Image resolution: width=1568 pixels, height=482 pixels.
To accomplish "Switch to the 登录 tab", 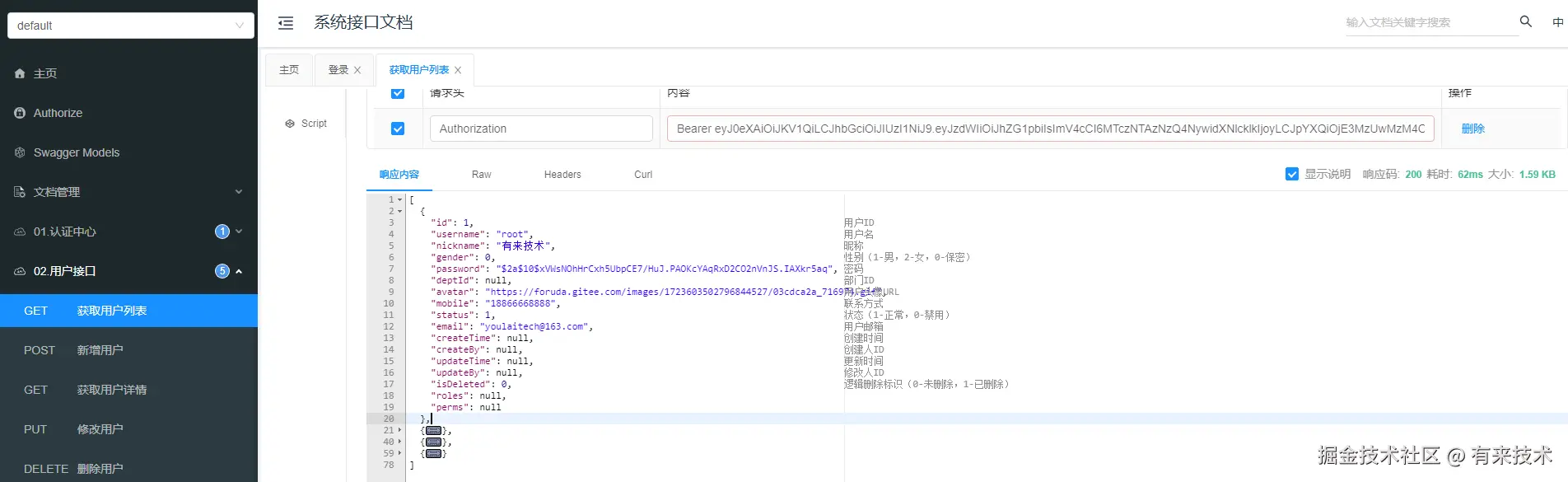I will point(338,70).
